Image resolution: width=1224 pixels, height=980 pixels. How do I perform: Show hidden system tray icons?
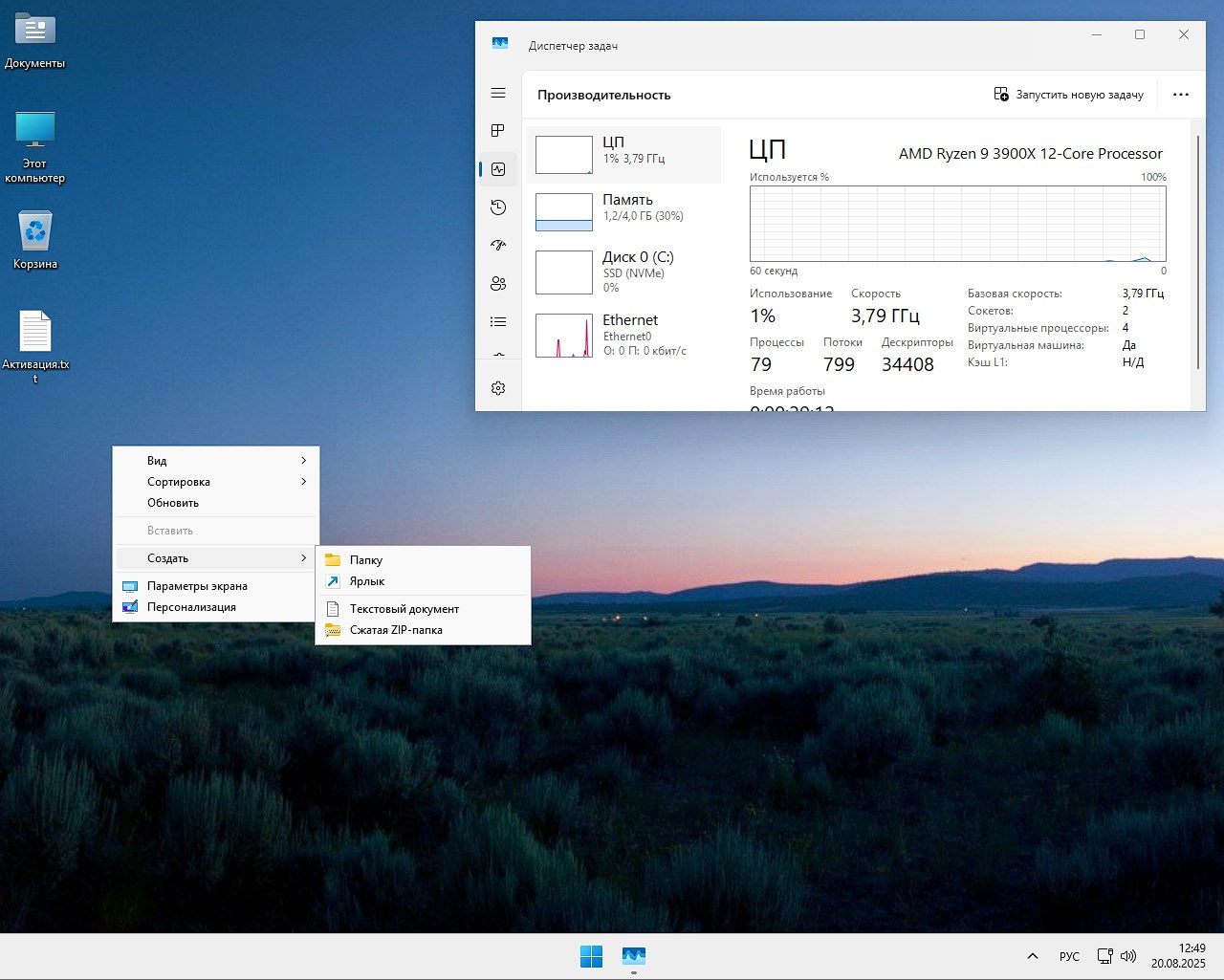pos(1033,956)
